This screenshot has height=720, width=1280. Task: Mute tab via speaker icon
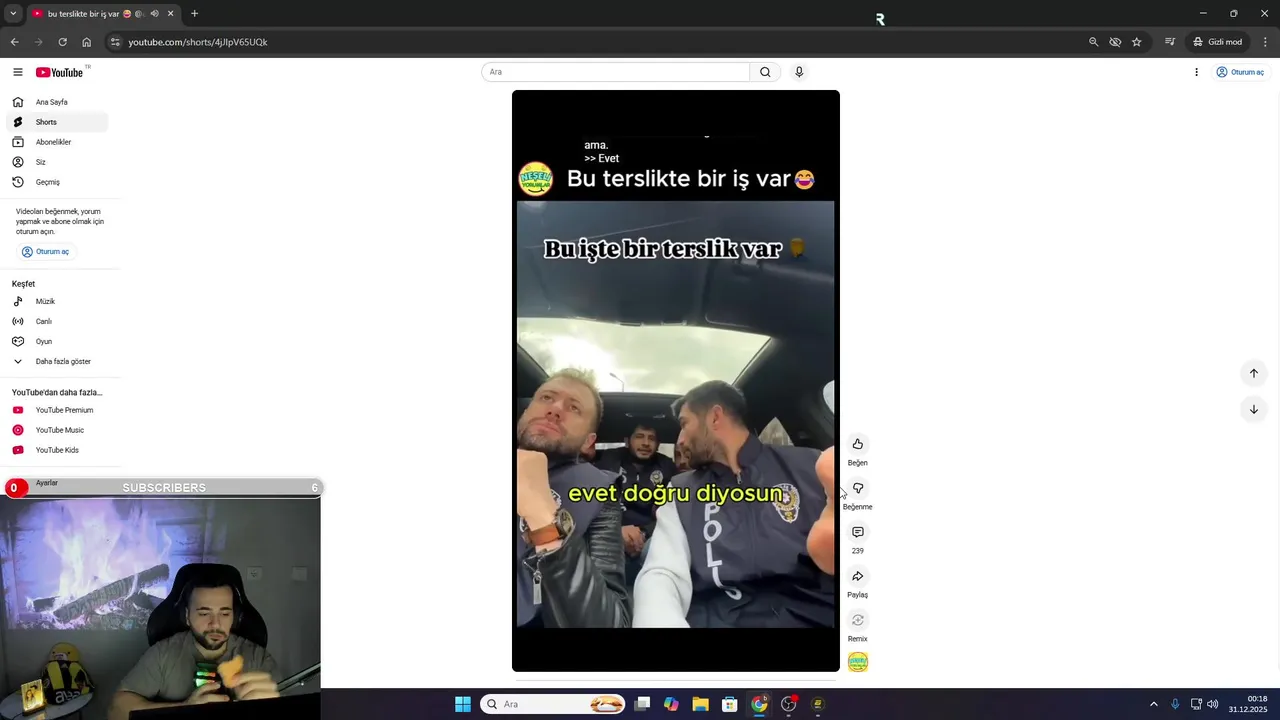coord(154,14)
